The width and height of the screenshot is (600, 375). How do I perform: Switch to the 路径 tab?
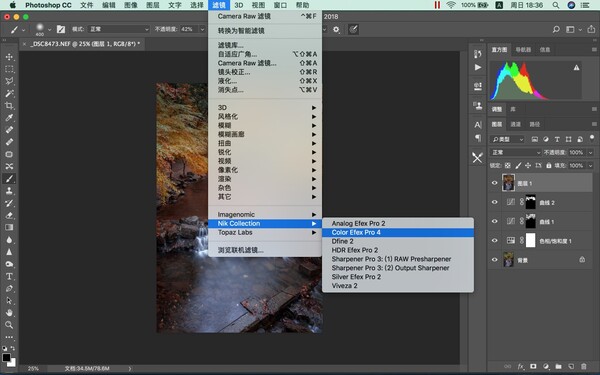pyautogui.click(x=535, y=124)
